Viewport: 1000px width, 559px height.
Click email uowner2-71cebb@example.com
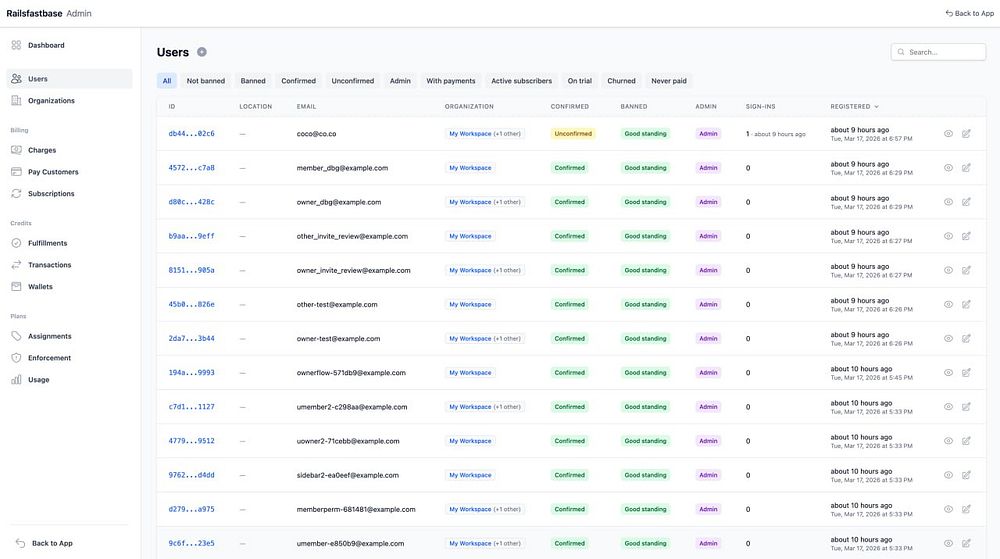click(x=348, y=441)
